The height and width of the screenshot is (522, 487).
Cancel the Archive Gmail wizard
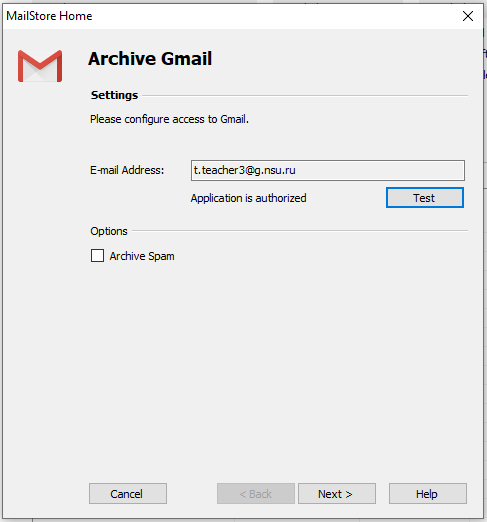point(128,494)
